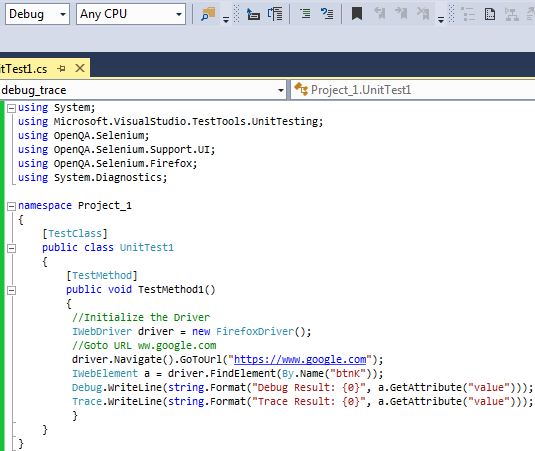Viewport: 535px width, 451px height.
Task: Open the Debug configuration dropdown
Action: (x=37, y=14)
